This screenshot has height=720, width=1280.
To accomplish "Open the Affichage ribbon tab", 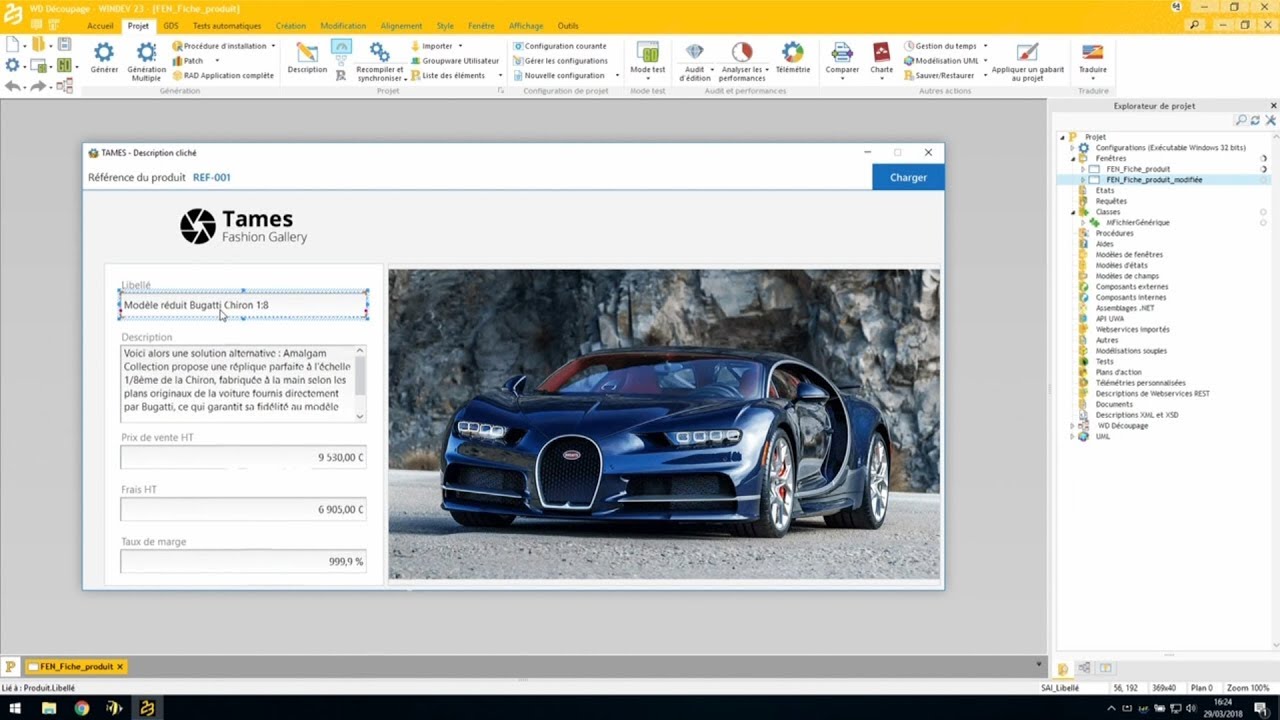I will point(526,26).
